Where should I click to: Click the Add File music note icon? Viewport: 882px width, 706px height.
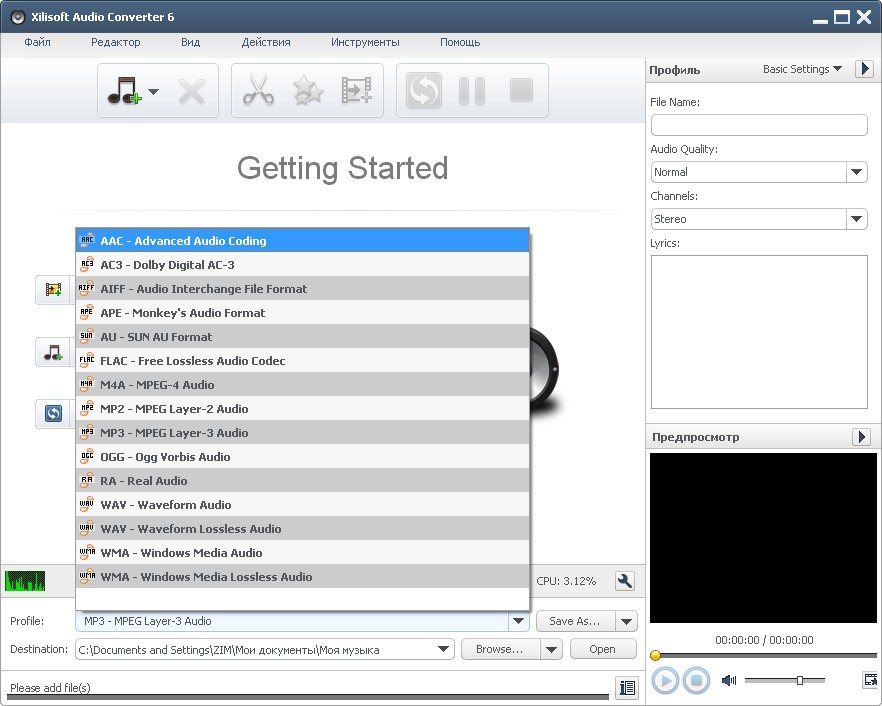coord(124,92)
